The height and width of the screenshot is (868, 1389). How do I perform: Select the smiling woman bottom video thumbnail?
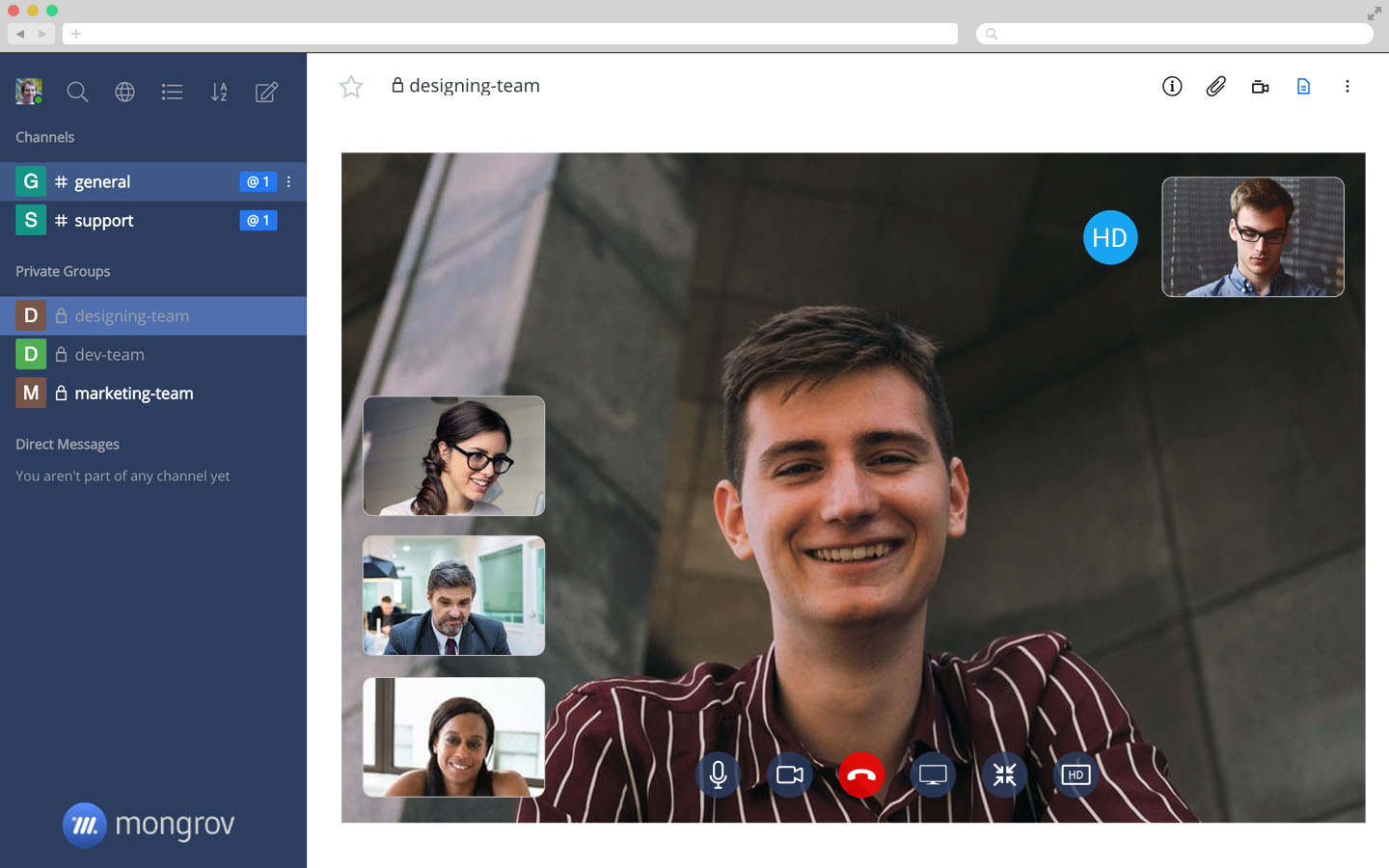point(453,737)
